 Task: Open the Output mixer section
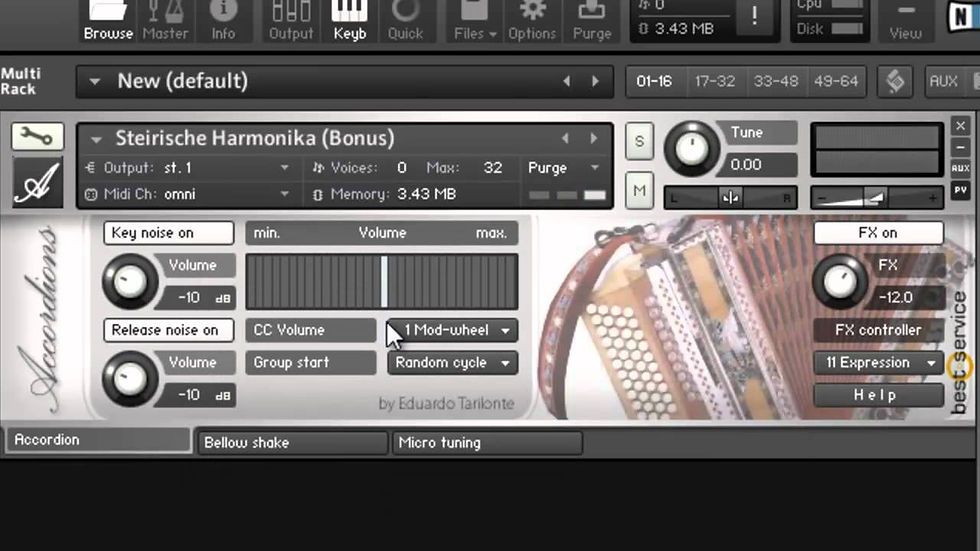click(x=291, y=21)
